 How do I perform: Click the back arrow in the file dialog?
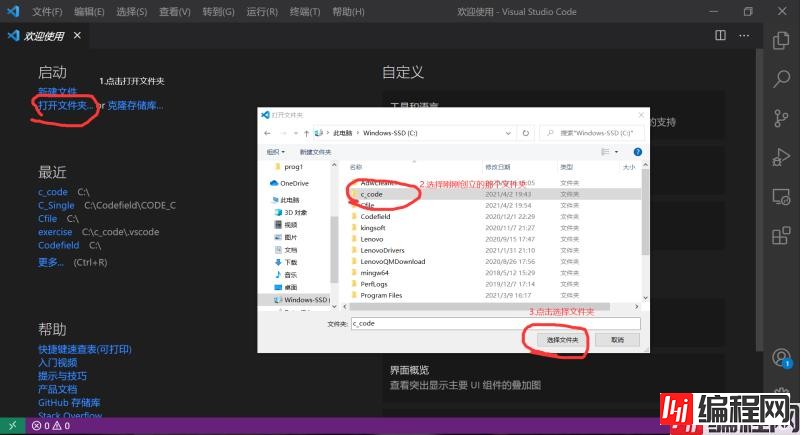click(x=267, y=133)
